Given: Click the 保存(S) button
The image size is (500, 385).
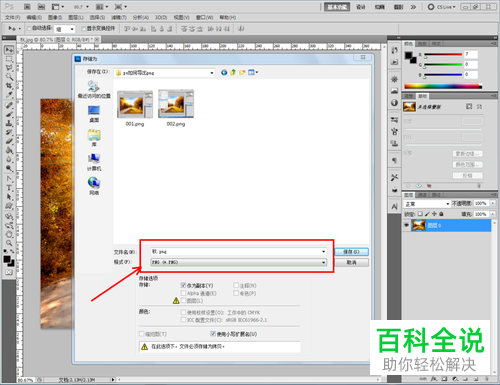Looking at the screenshot, I should (x=351, y=252).
